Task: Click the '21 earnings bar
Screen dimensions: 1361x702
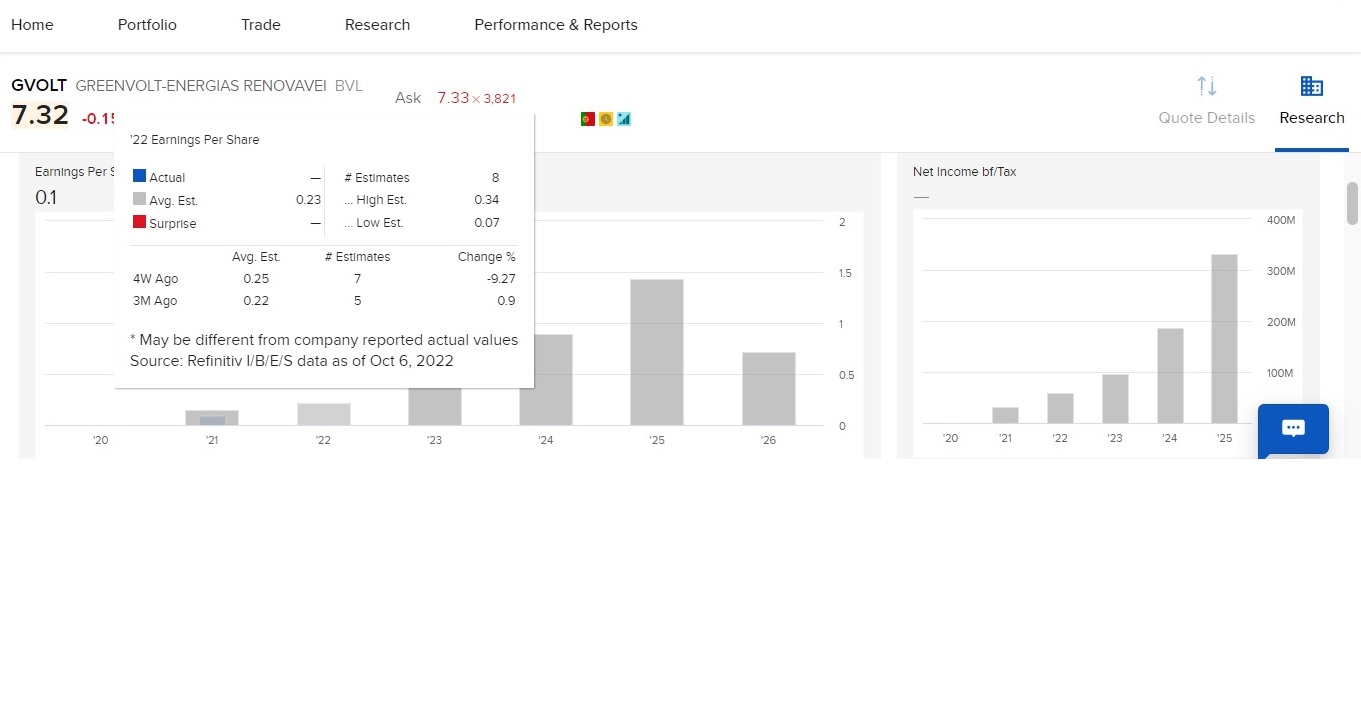Action: [212, 417]
